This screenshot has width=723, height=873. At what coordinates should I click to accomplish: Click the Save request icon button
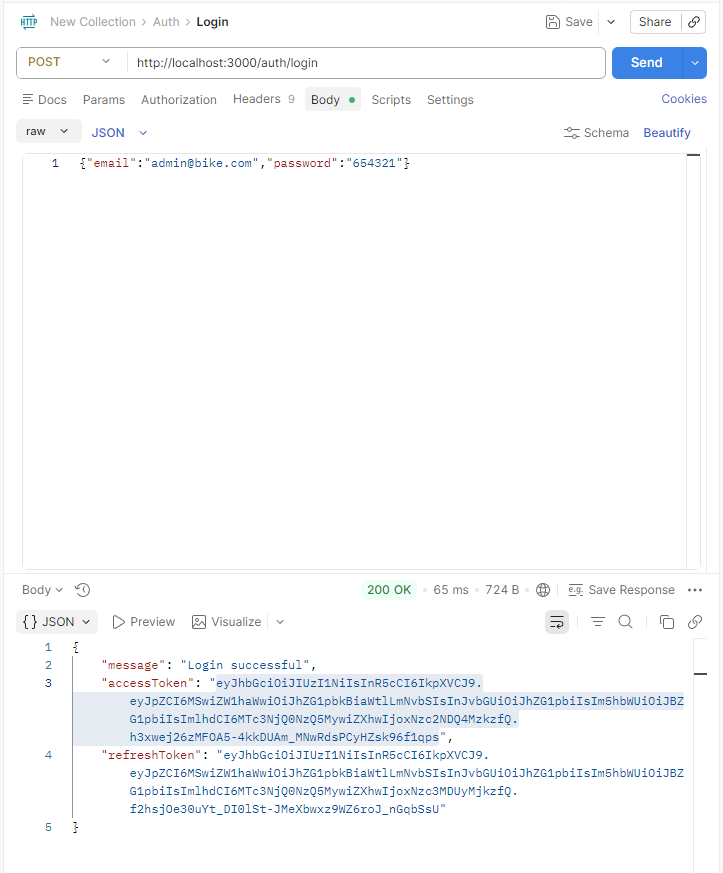point(569,22)
